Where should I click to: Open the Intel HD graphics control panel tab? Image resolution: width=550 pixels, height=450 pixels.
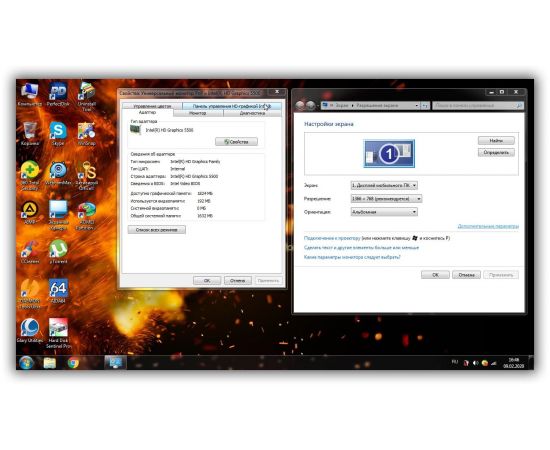point(232,106)
